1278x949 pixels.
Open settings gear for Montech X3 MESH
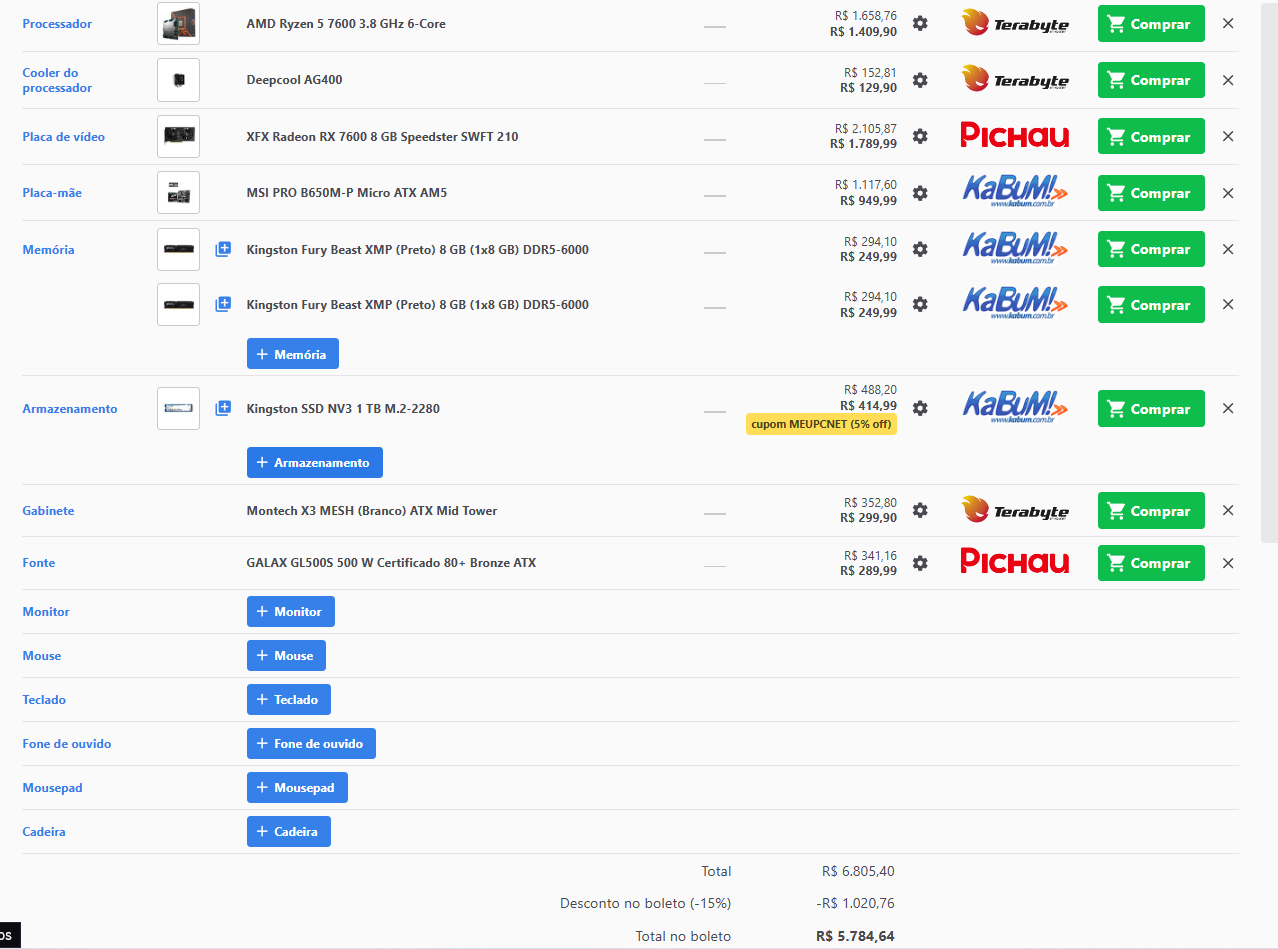point(920,510)
